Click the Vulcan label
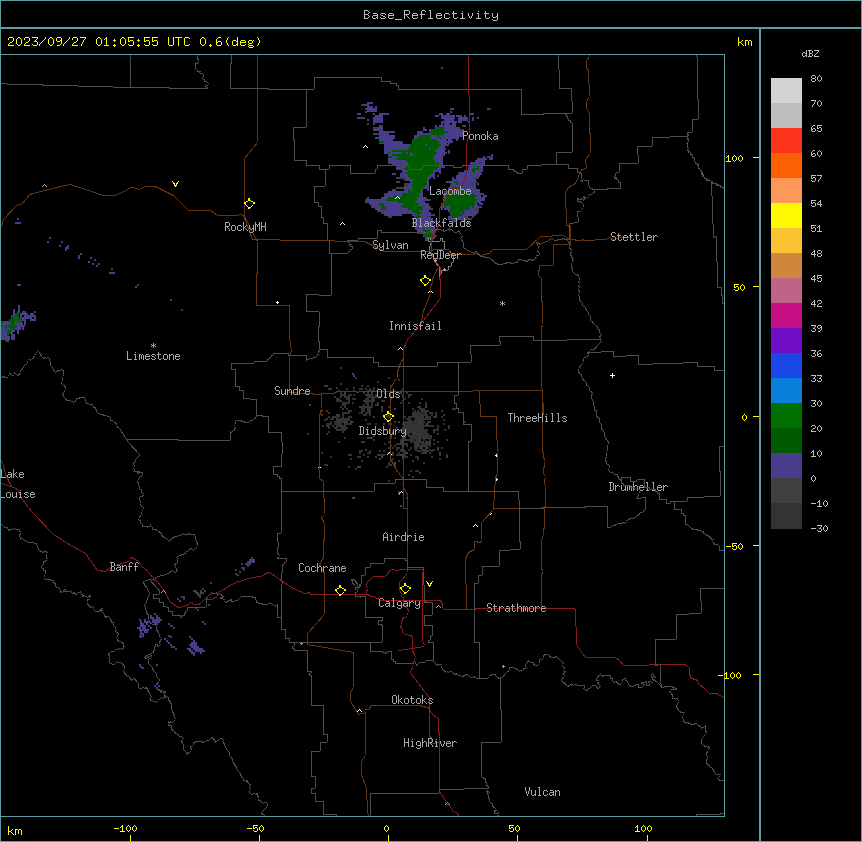 pos(542,792)
